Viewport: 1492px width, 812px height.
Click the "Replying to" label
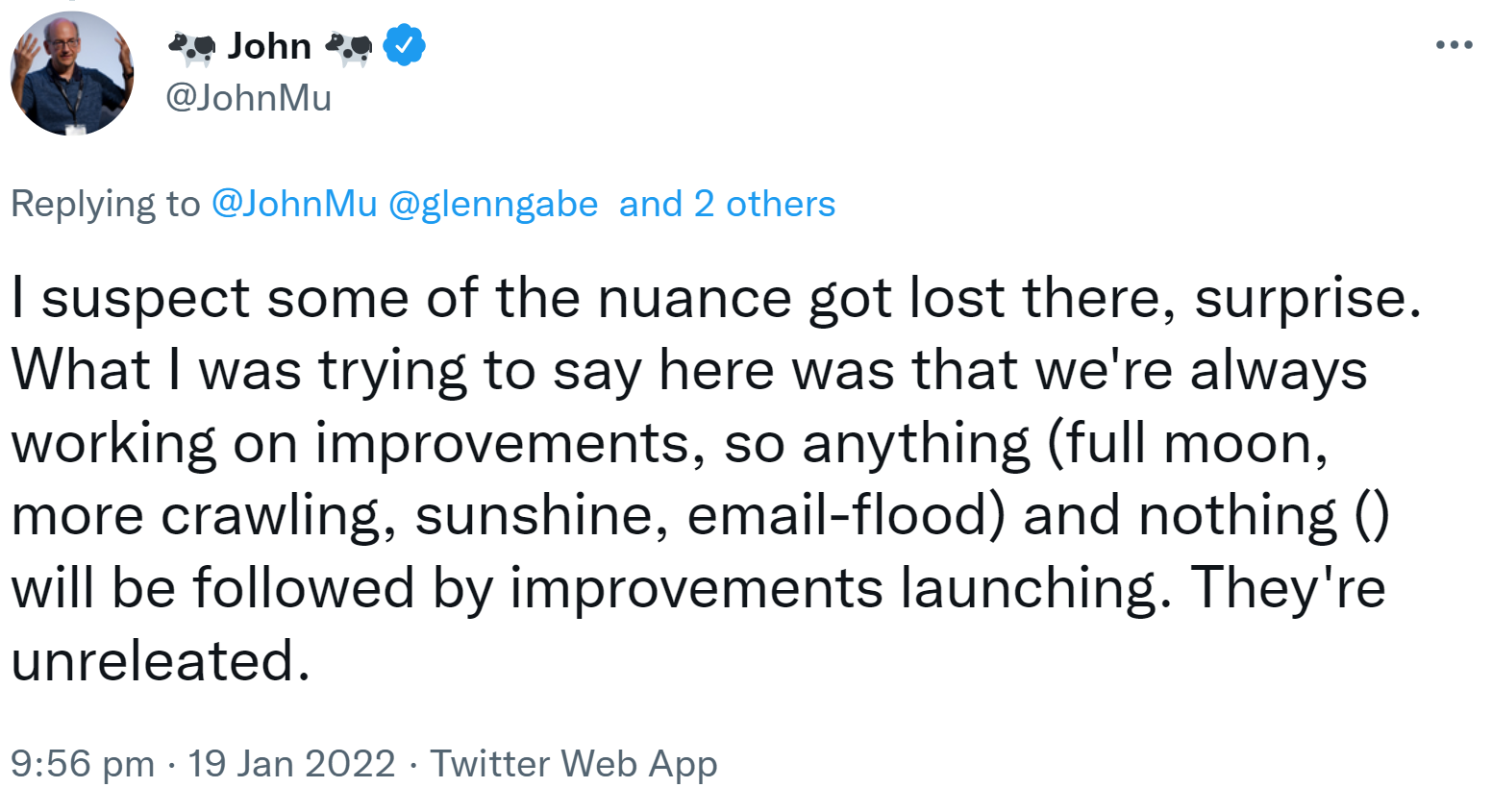point(106,204)
